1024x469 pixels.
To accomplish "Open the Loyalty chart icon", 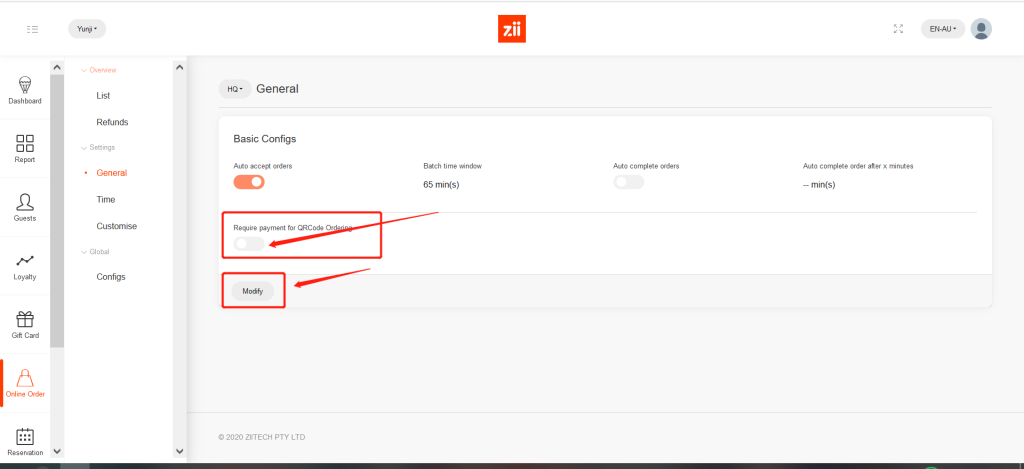I will (25, 260).
